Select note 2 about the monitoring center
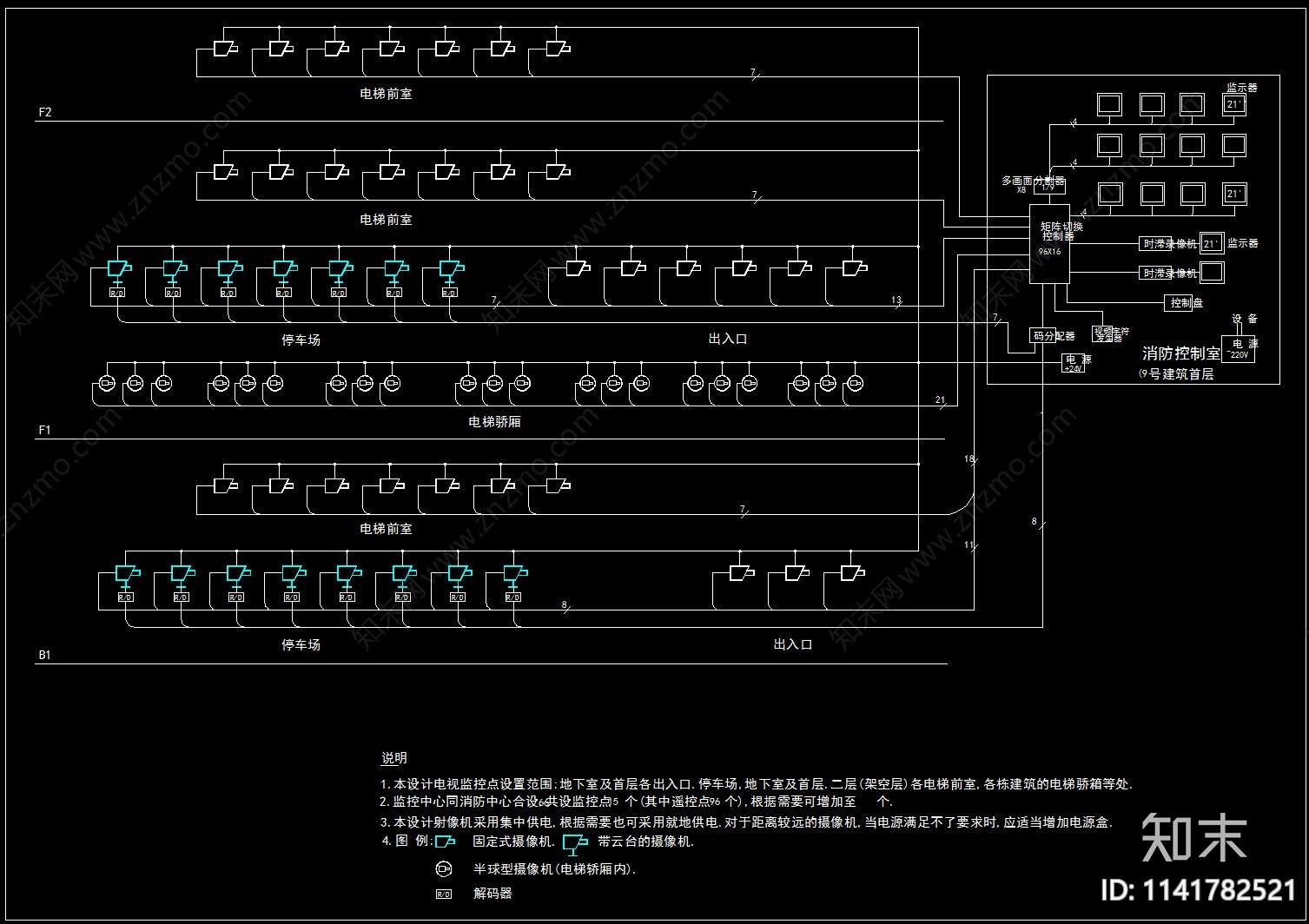Viewport: 1309px width, 924px height. (x=637, y=802)
